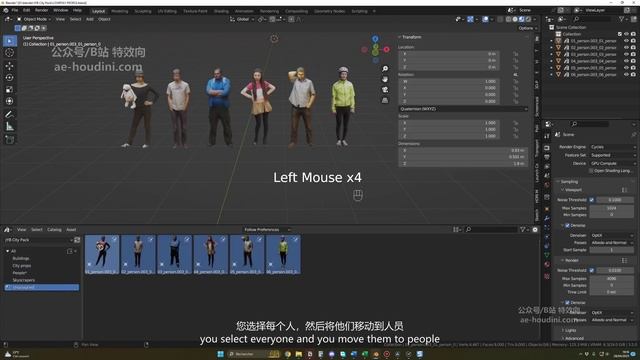Select the Skyscrapers catalog

click(x=24, y=280)
